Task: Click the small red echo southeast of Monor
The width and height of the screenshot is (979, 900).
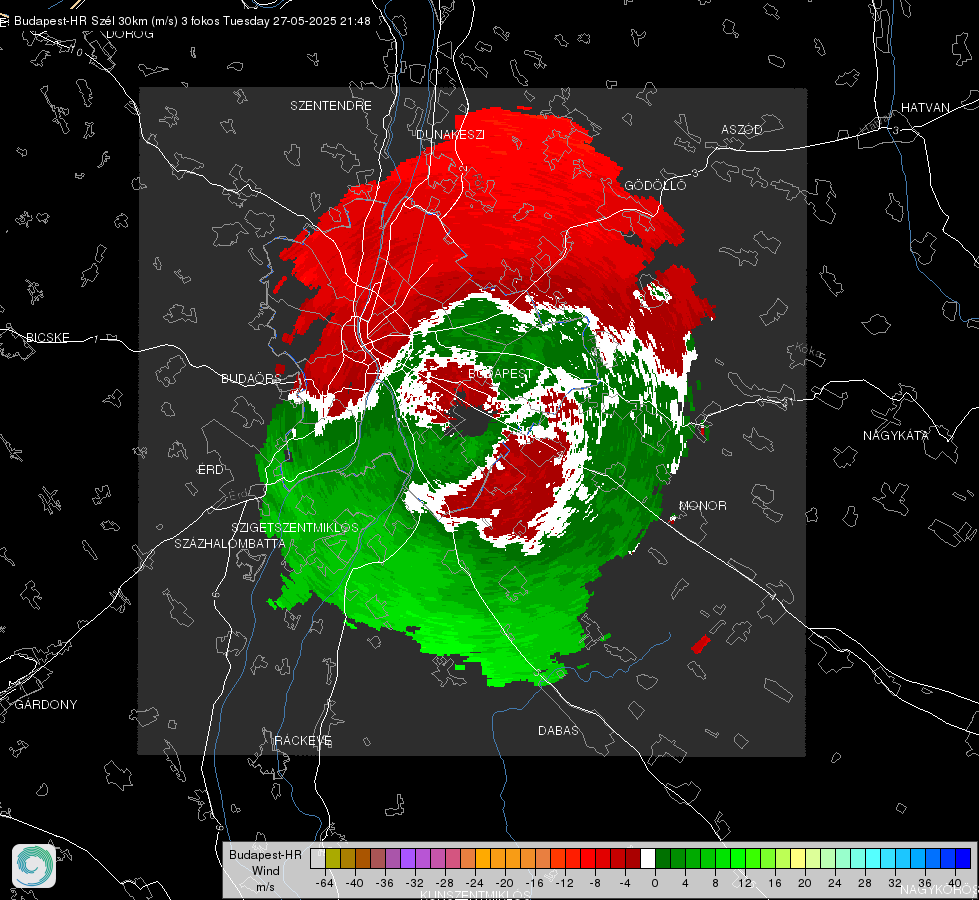Action: pyautogui.click(x=701, y=644)
